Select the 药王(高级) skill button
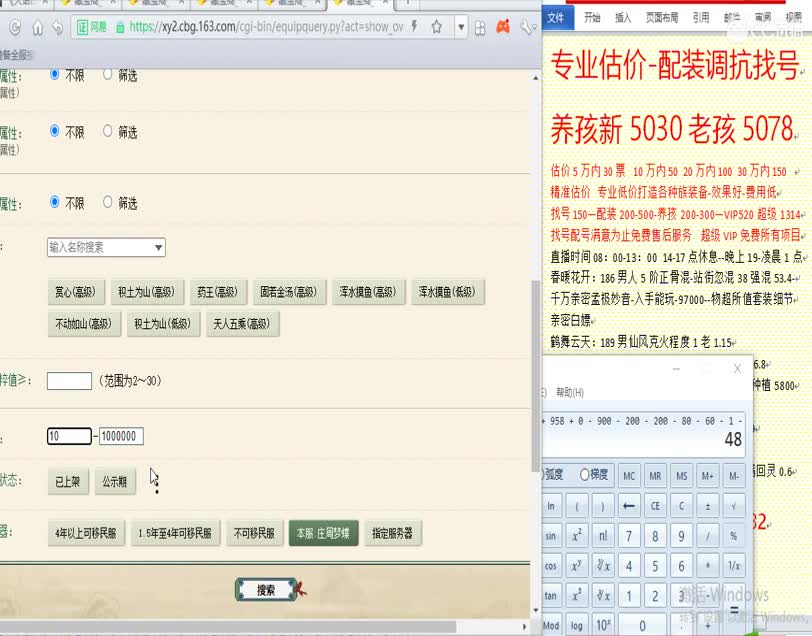This screenshot has width=812, height=636. 218,292
